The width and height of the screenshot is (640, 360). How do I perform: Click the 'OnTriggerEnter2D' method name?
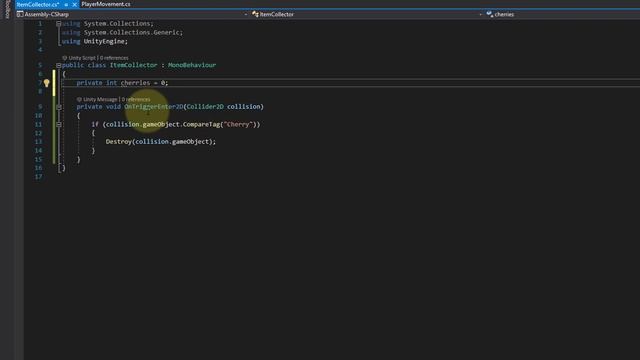point(154,107)
